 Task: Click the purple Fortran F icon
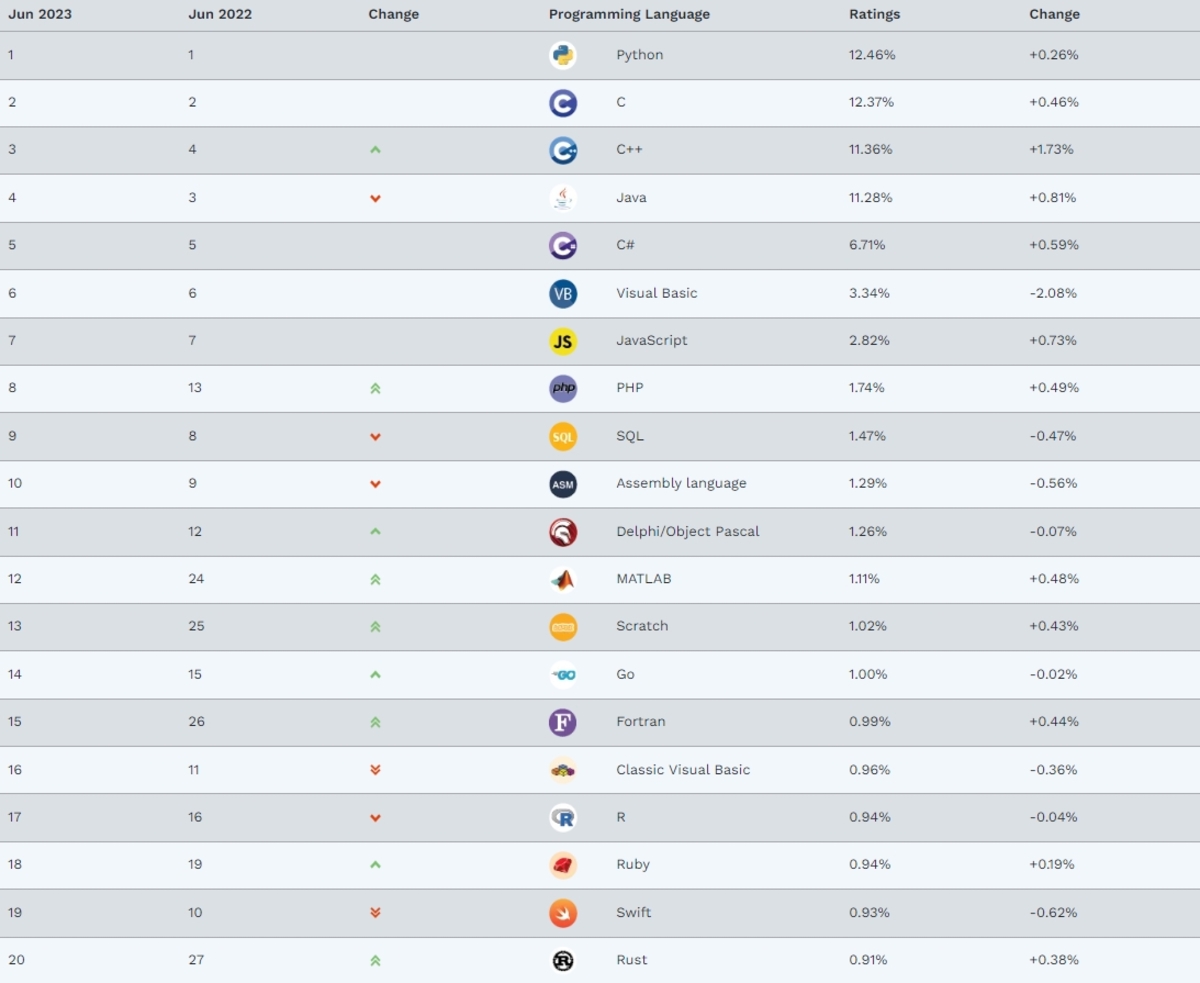point(563,722)
